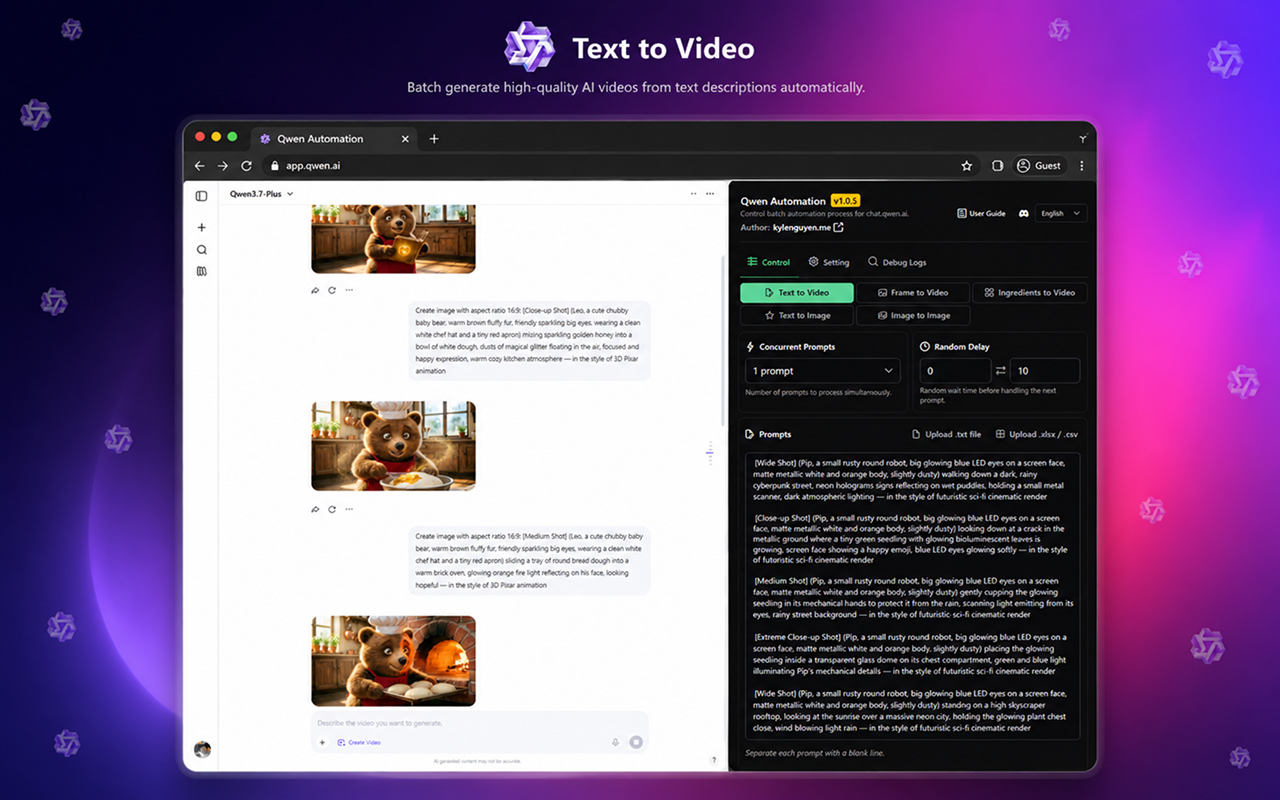The image size is (1280, 800).
Task: Click the user avatar at the sidebar bottom
Action: [x=202, y=749]
